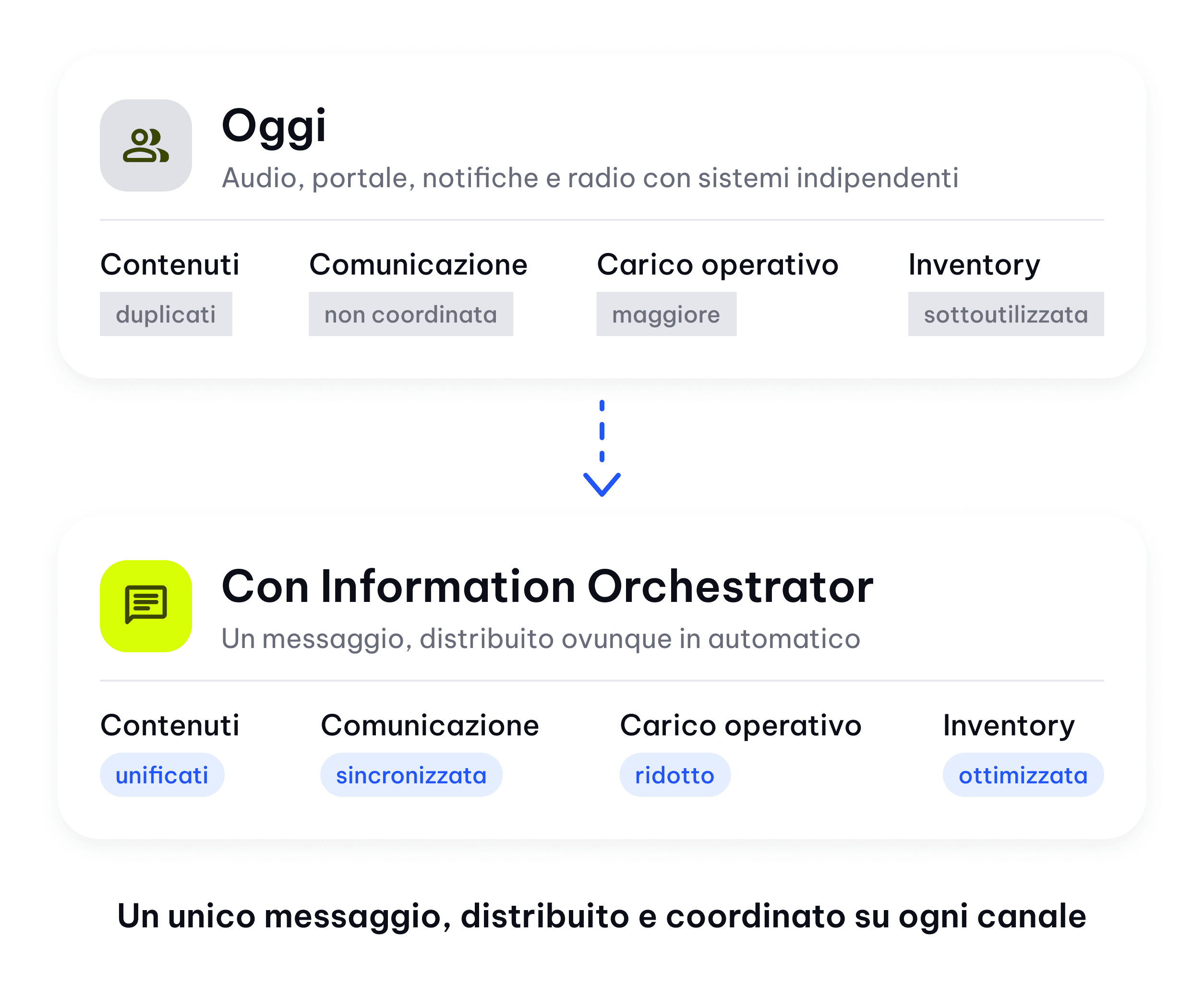The image size is (1204, 1008).
Task: Click the 'Un messaggio, distribuito ovunque' subtitle
Action: 541,639
